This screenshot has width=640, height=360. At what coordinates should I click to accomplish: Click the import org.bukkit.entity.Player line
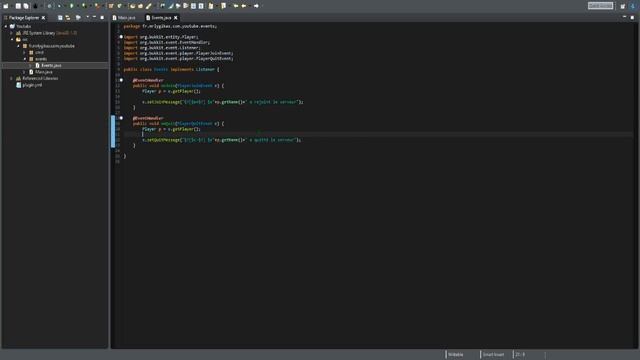point(161,37)
